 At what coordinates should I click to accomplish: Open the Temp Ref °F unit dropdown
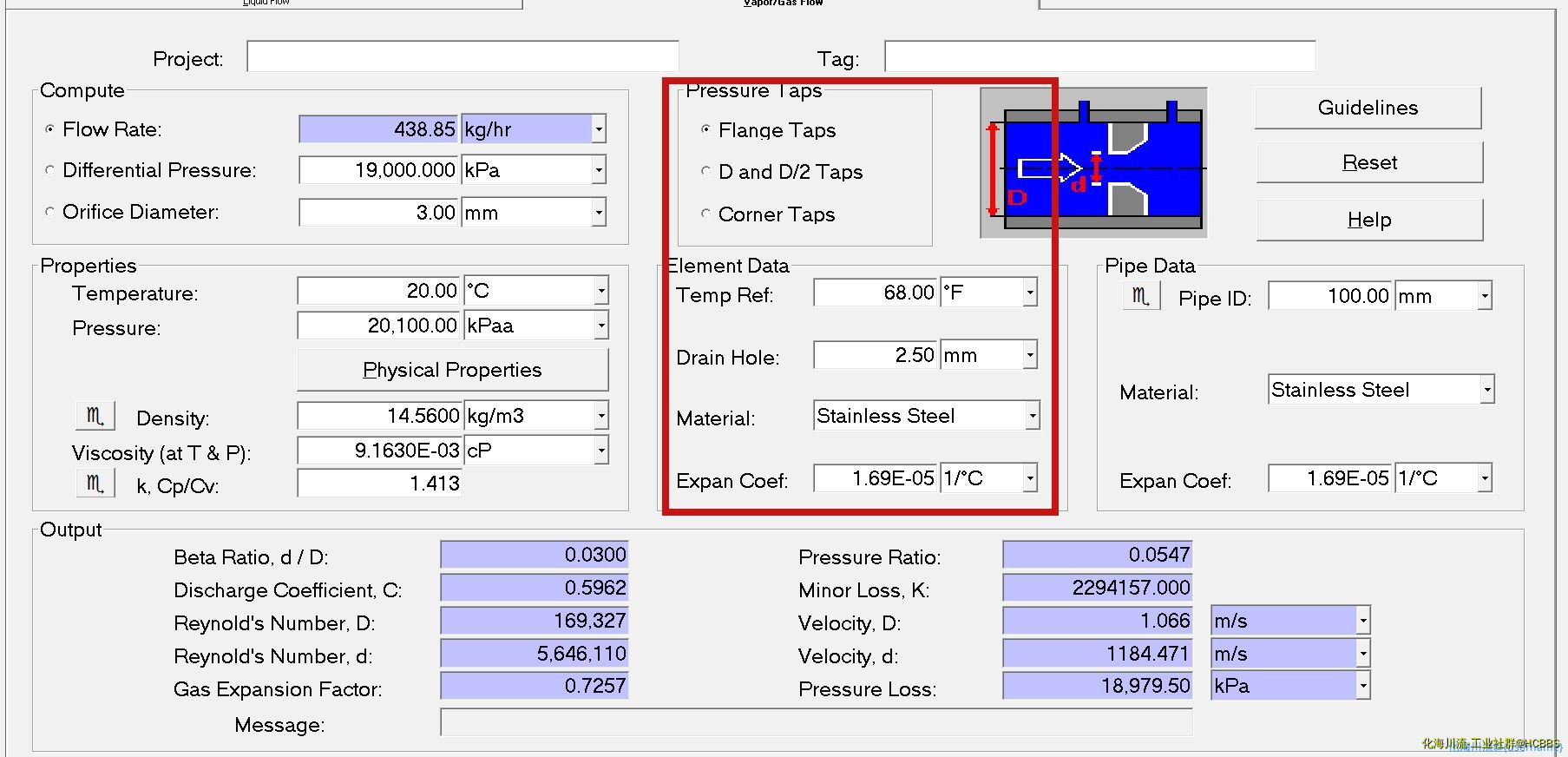(x=1030, y=293)
